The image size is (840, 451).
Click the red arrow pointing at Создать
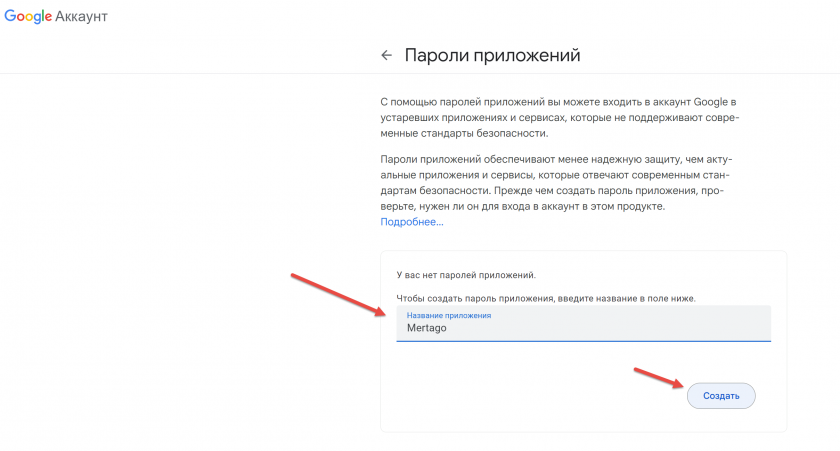point(658,378)
